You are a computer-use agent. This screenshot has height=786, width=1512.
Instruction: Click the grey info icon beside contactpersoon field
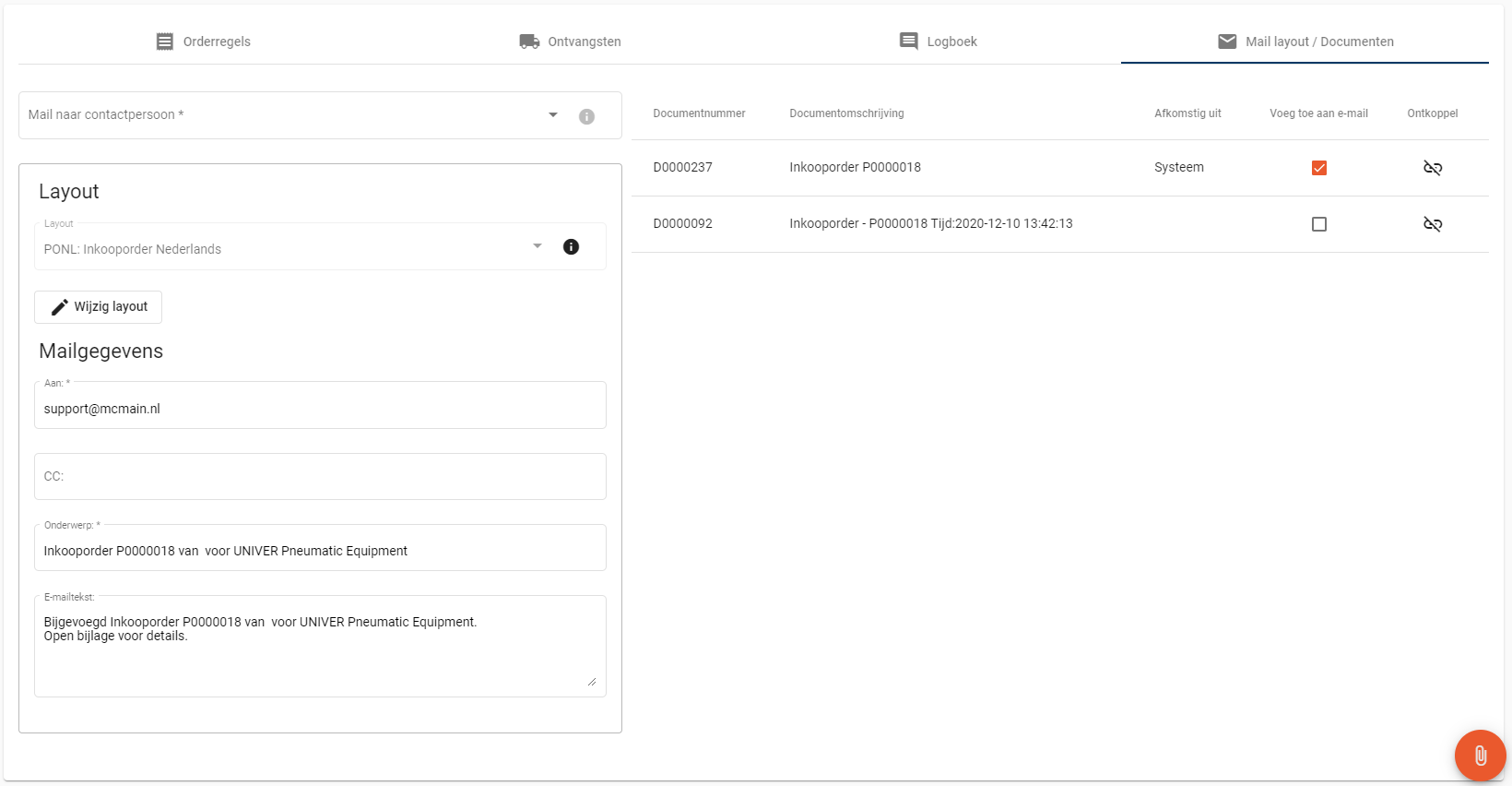click(586, 116)
